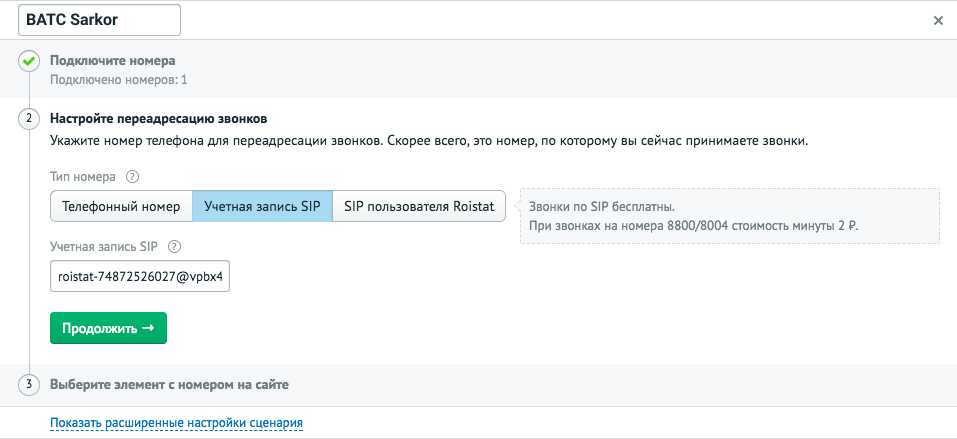Switch to "SIP пользователя Roistat" type

pos(418,206)
